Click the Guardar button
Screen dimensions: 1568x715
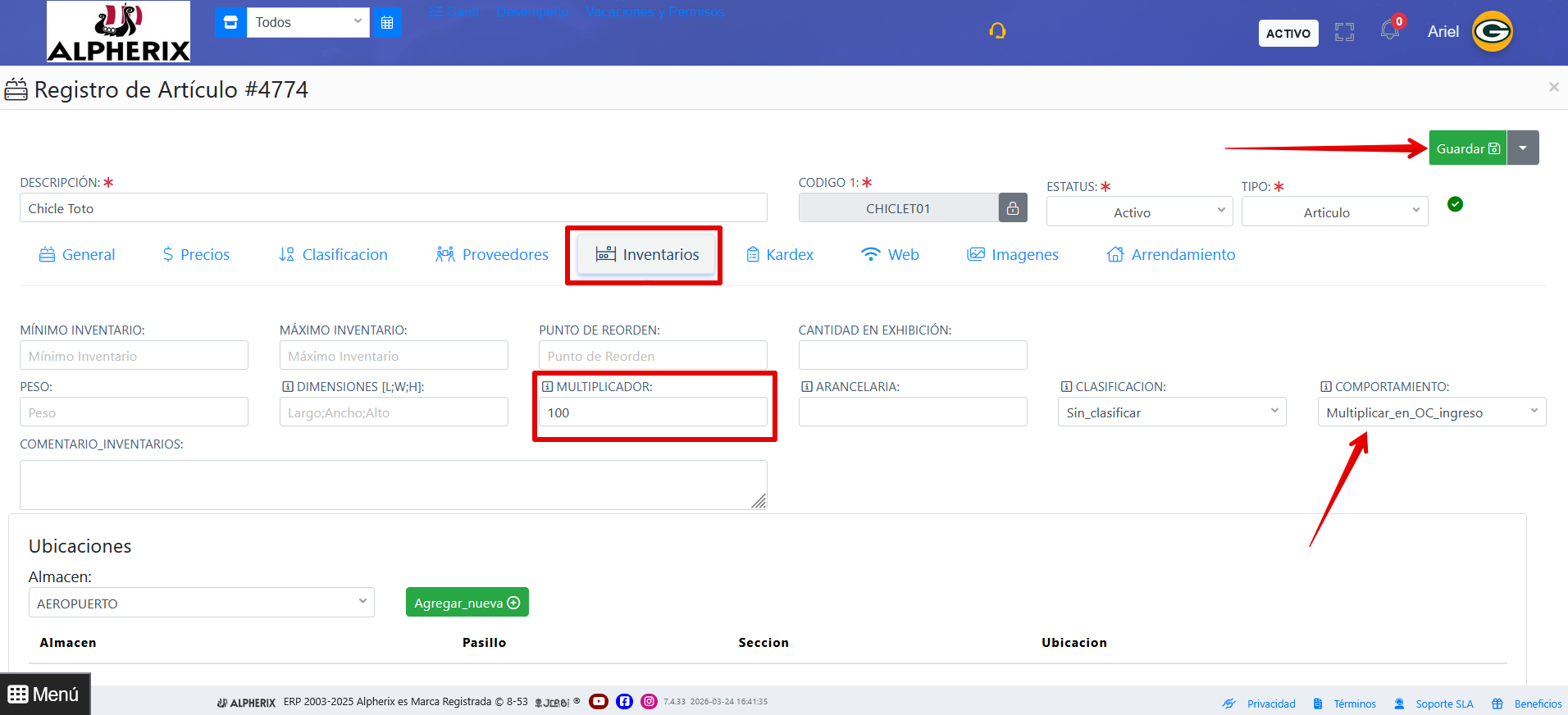point(1468,148)
